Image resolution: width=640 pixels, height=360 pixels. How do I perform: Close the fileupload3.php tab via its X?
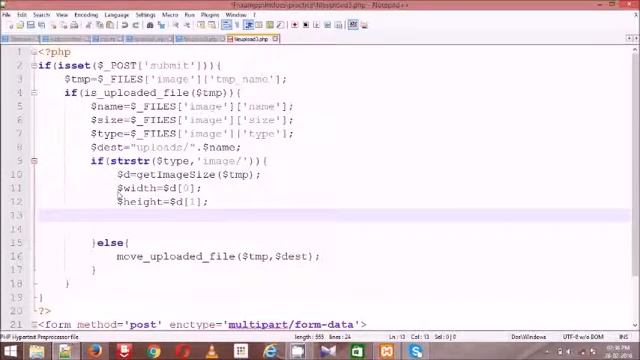pos(276,39)
